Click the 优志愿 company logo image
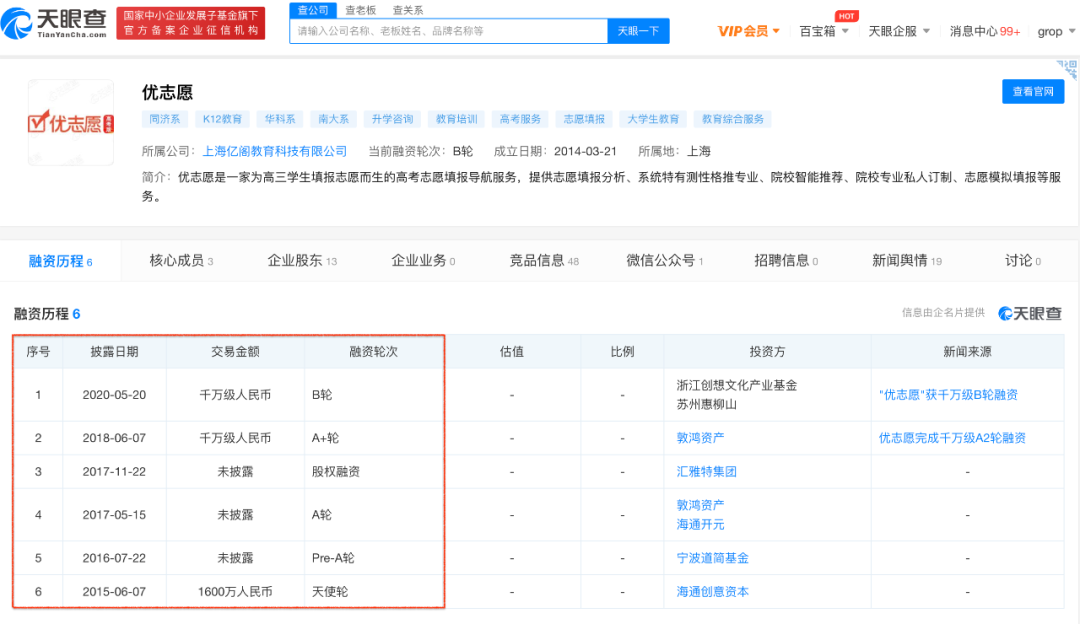Screen dimensions: 1080x624 coord(70,123)
